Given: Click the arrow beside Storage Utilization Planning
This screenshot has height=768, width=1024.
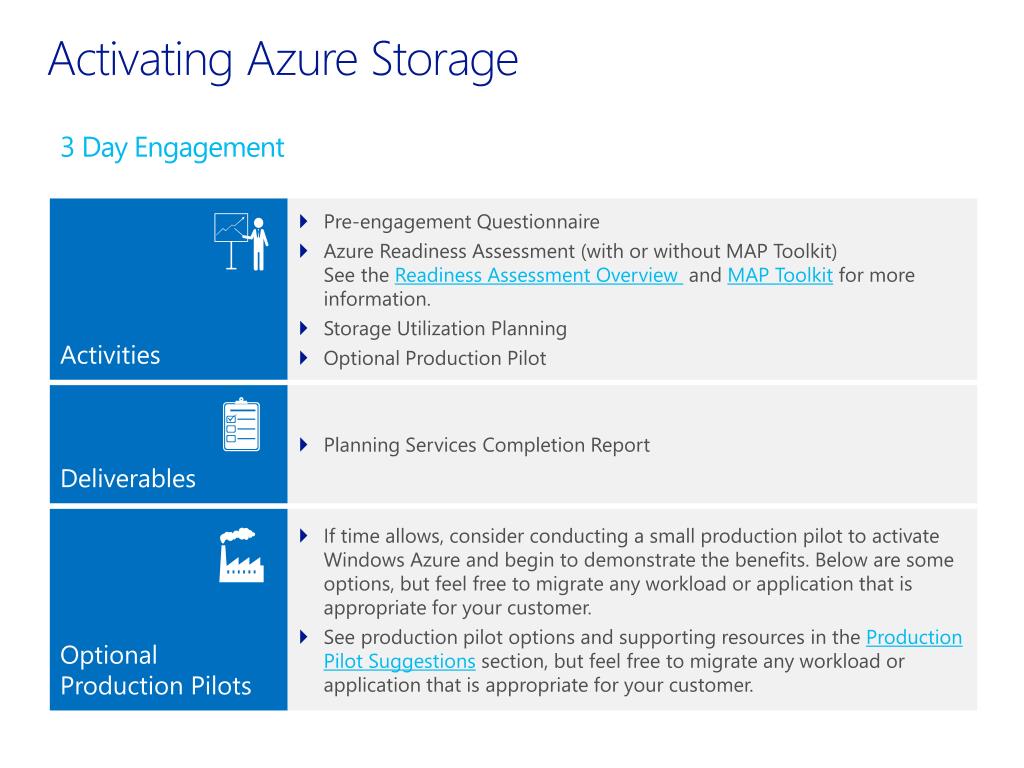Looking at the screenshot, I should click(304, 328).
